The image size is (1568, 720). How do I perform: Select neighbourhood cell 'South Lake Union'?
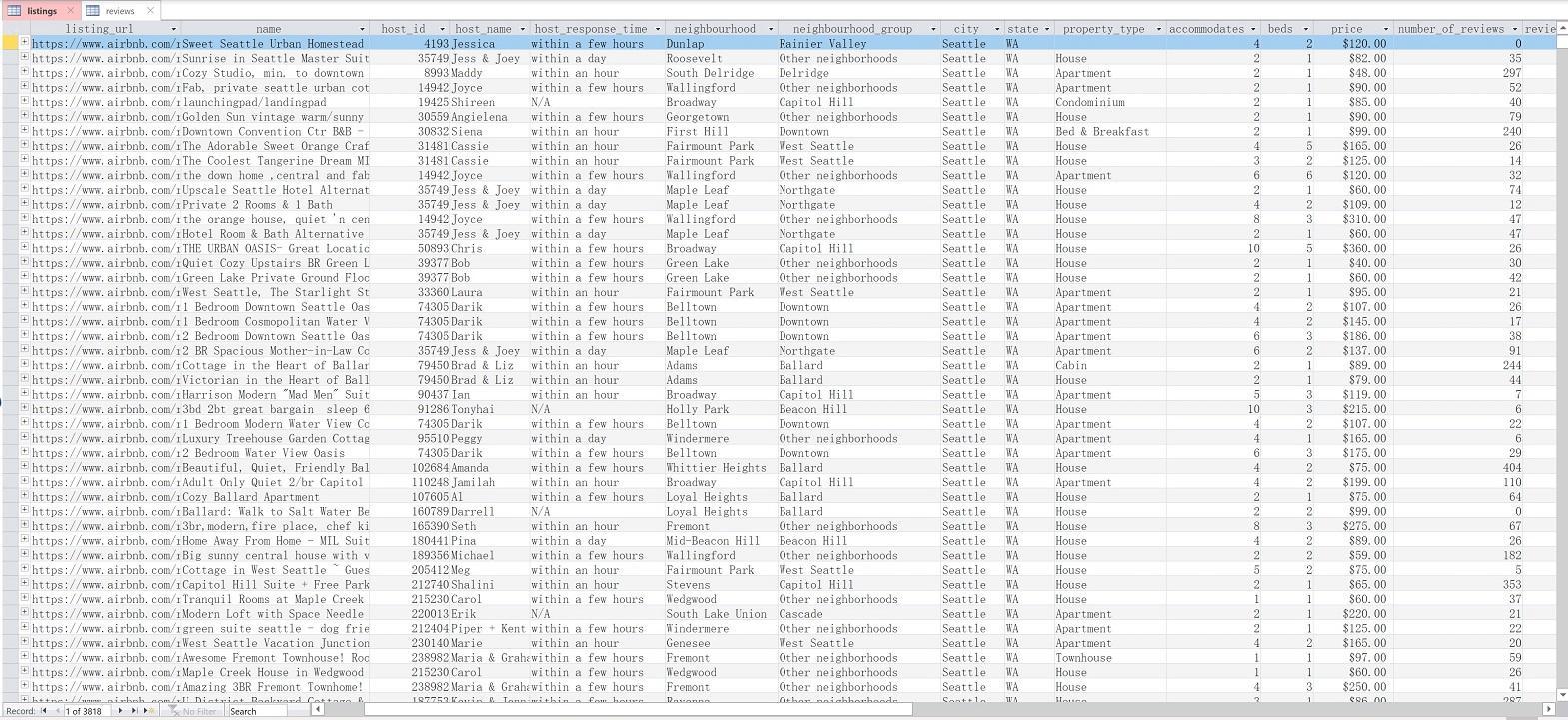[x=720, y=614]
